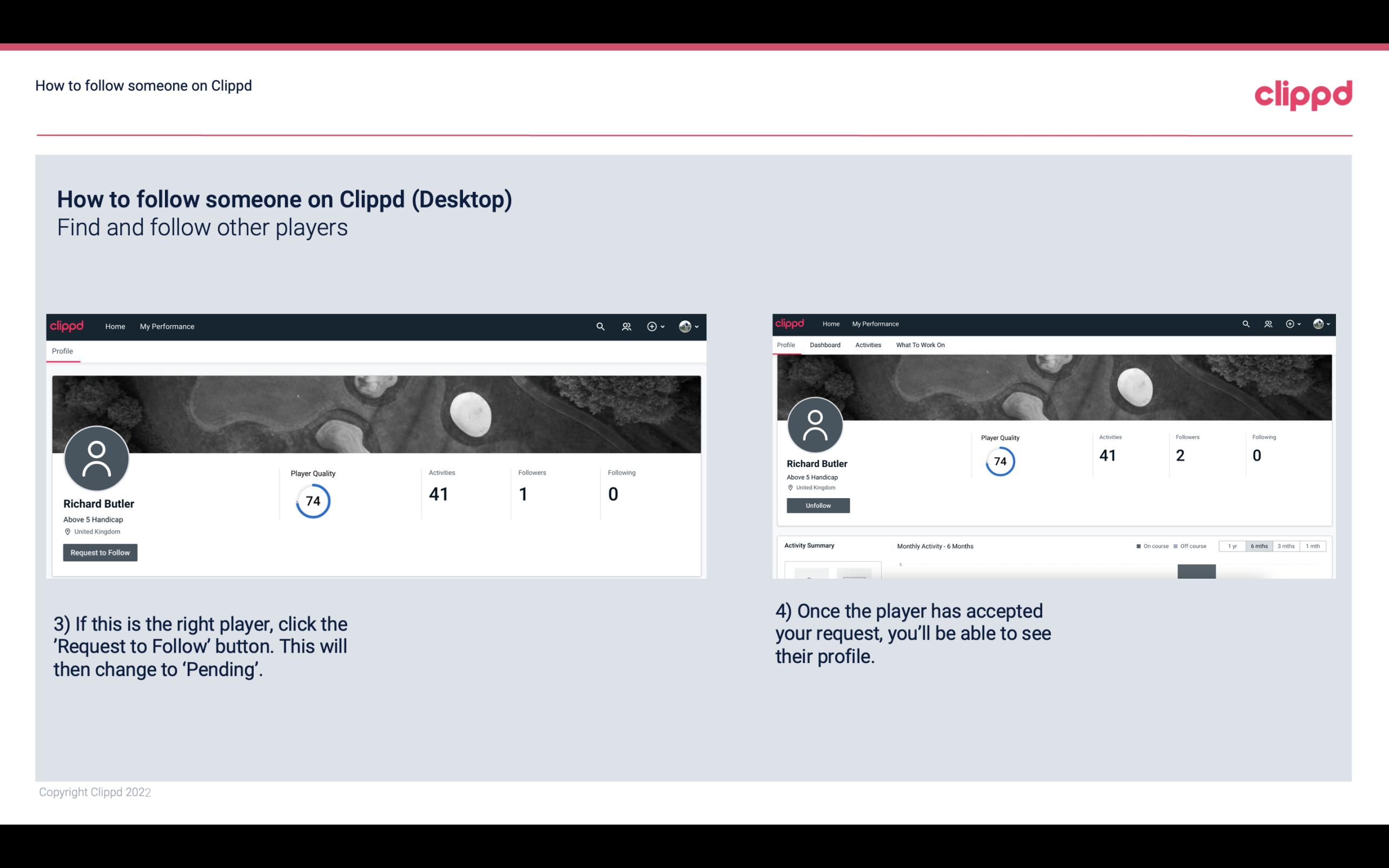This screenshot has height=868, width=1389.
Task: Click the 'Request to Follow' button
Action: pos(99,552)
